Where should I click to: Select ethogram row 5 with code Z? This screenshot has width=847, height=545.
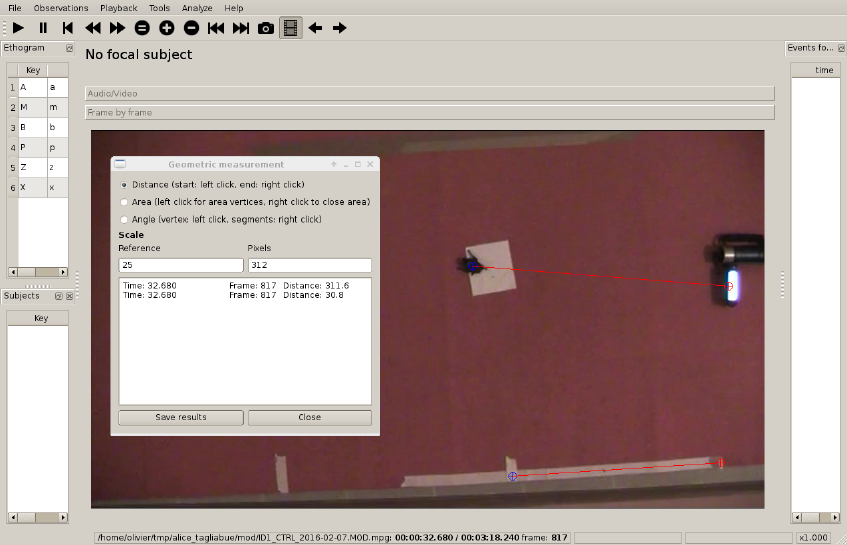click(38, 167)
